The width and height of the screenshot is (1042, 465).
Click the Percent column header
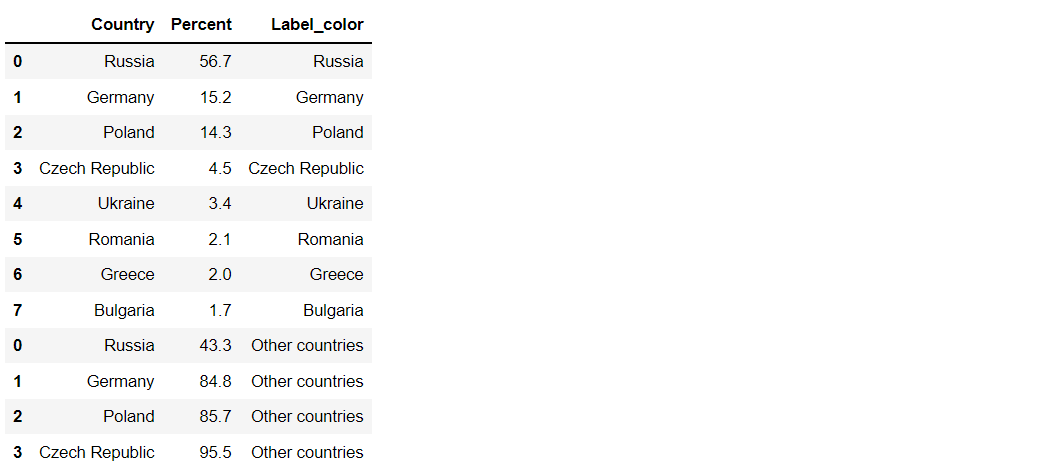click(201, 24)
